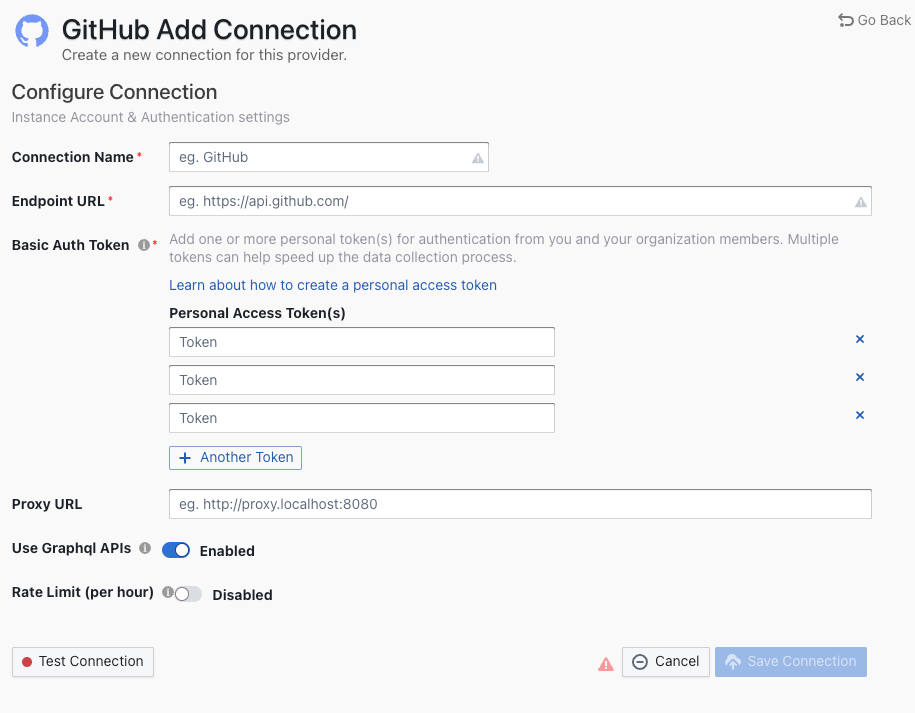Click the GitHub logo icon
915x713 pixels.
pos(32,31)
